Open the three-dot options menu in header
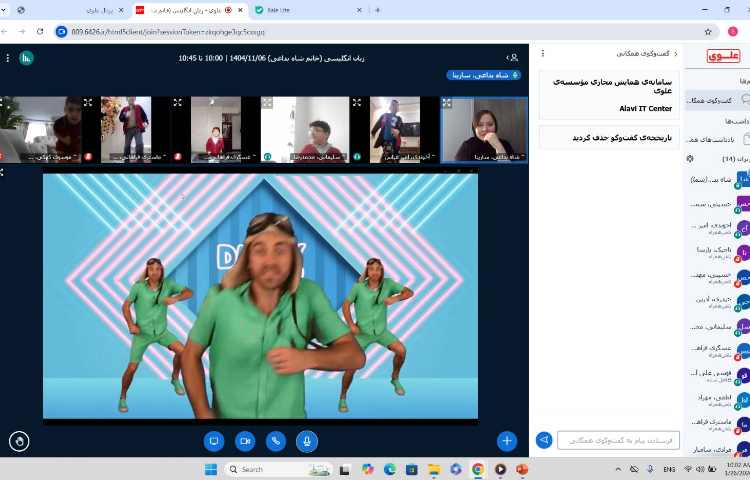The height and width of the screenshot is (480, 750). pos(7,58)
